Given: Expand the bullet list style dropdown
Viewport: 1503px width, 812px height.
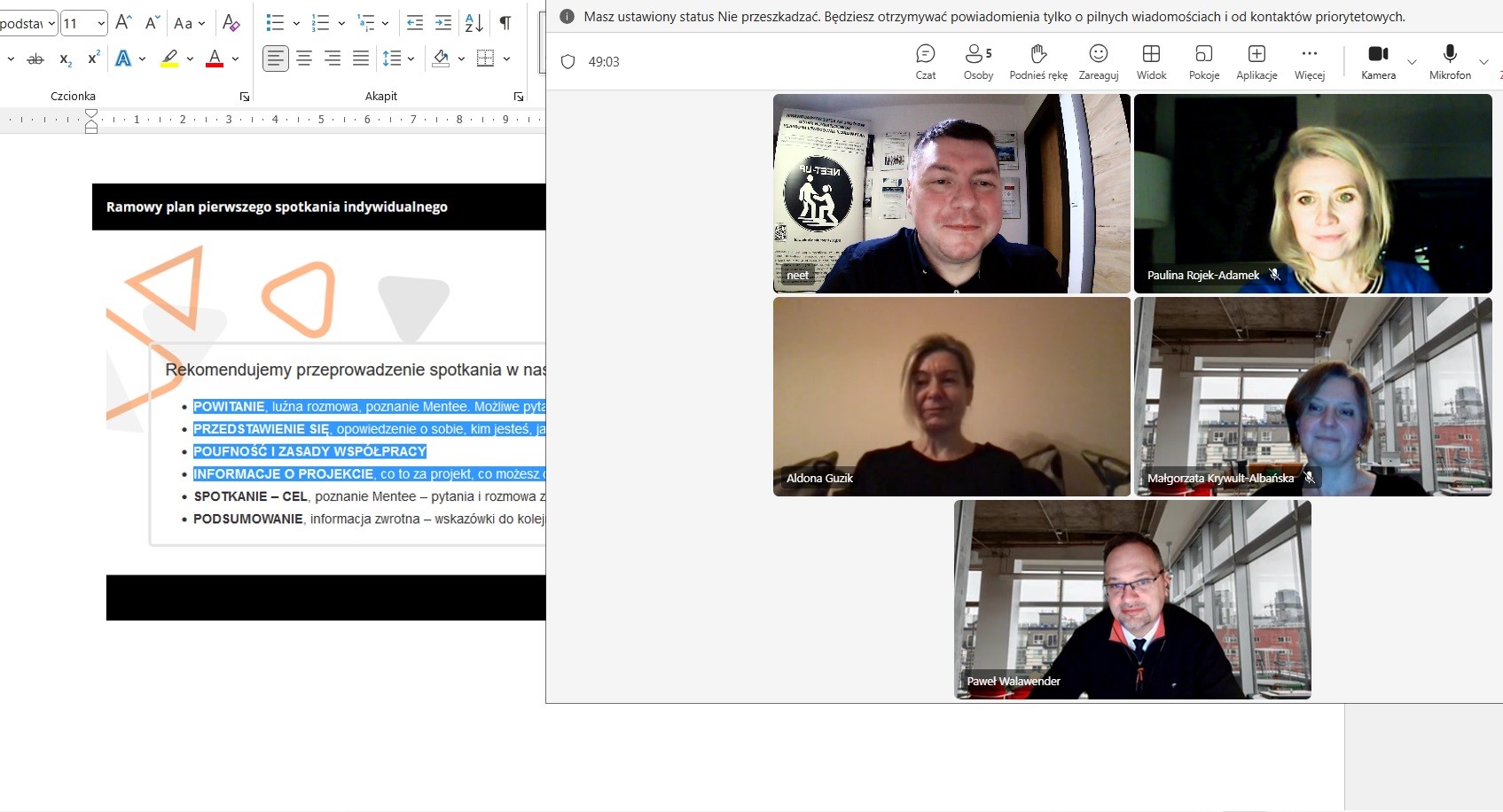Looking at the screenshot, I should pos(296,23).
